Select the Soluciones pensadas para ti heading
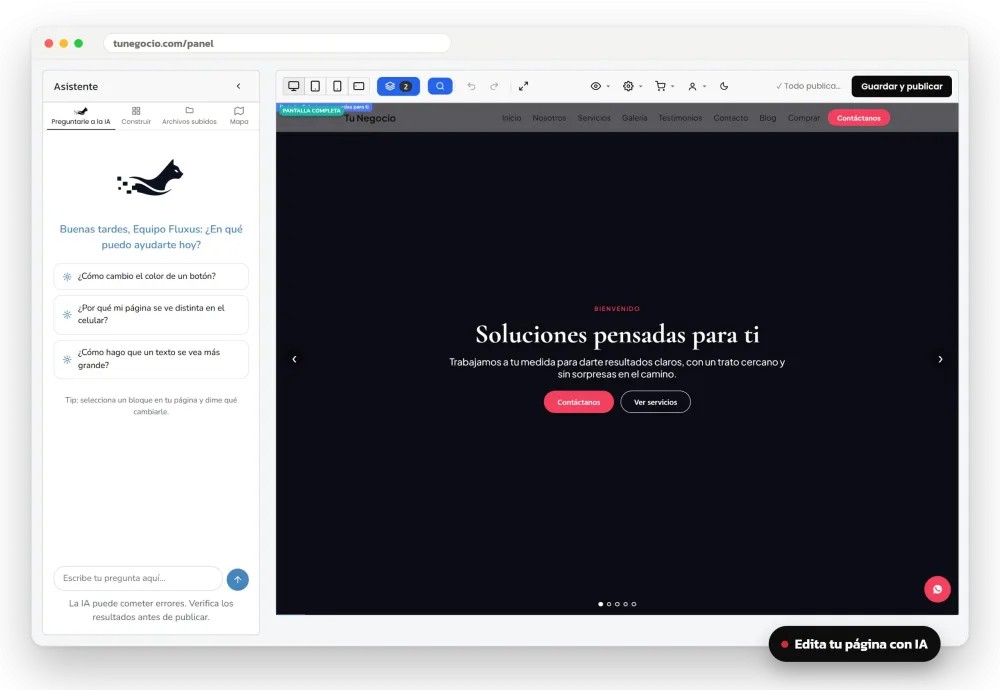The width and height of the screenshot is (1000, 690). [x=617, y=335]
